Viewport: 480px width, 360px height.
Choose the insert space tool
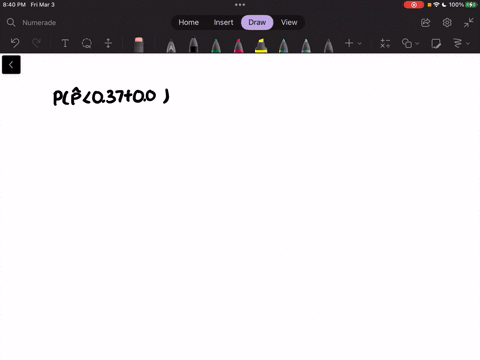coord(108,43)
